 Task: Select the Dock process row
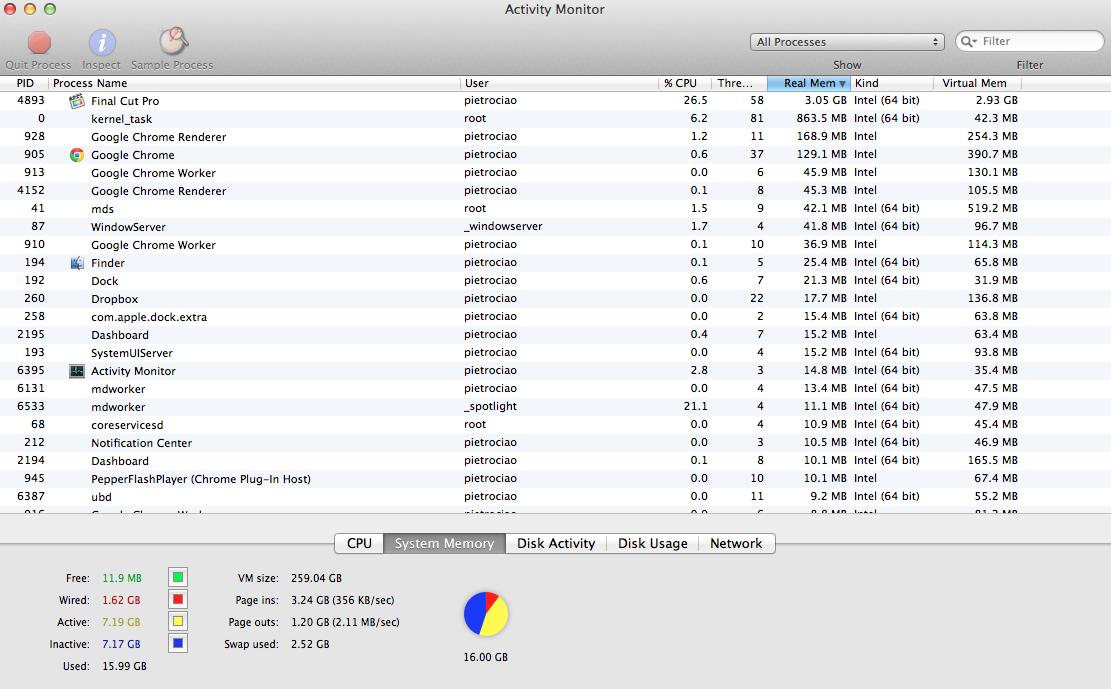point(556,281)
